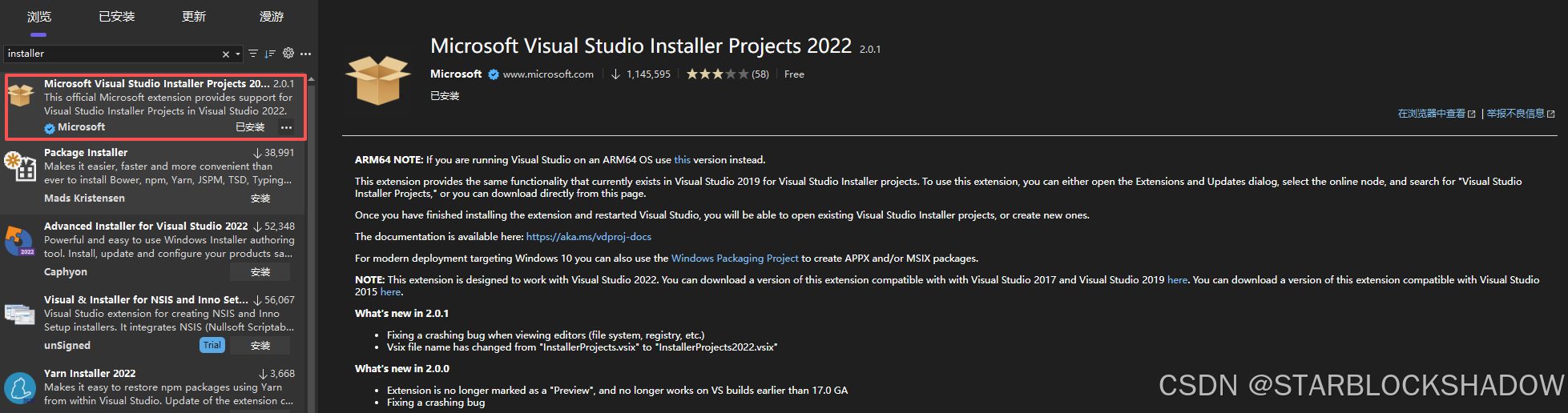Click the Mads Kristensen publisher name

(x=84, y=198)
